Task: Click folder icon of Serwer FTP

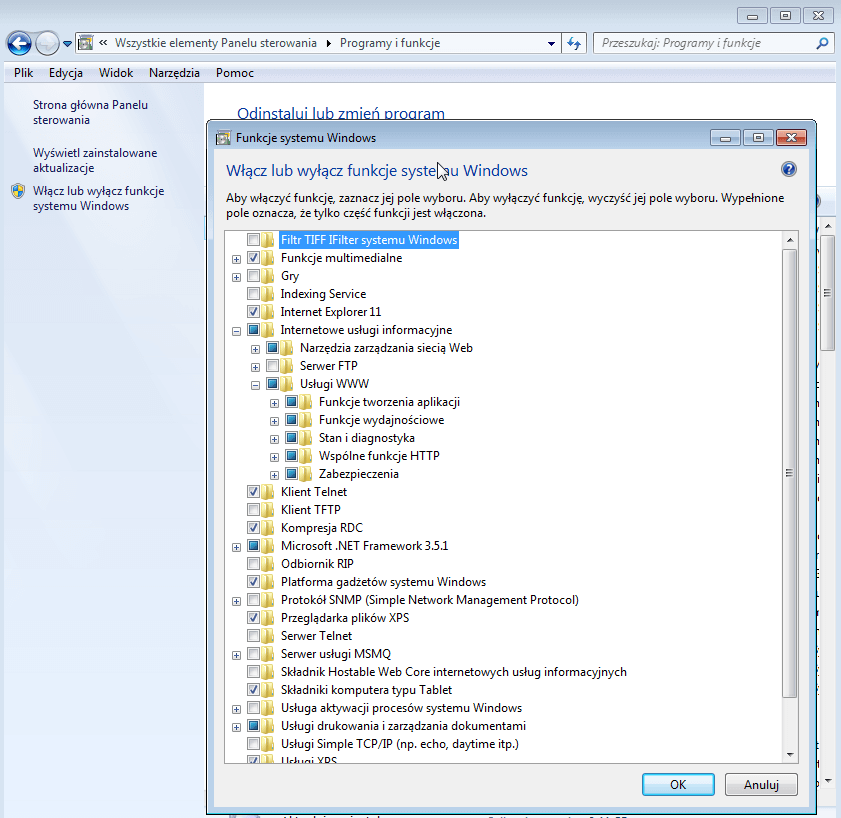Action: click(287, 366)
